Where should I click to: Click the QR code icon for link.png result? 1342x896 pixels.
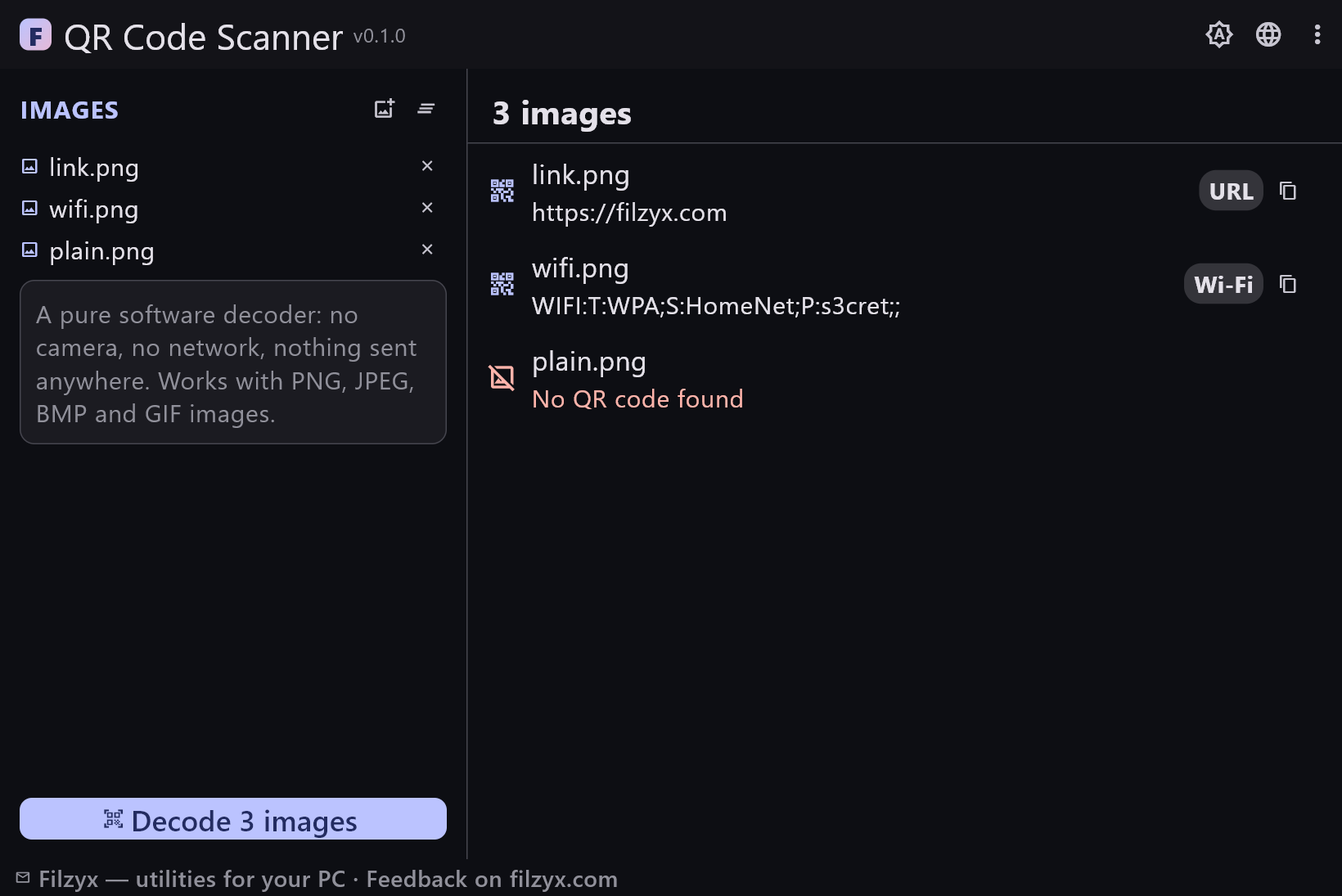(502, 191)
